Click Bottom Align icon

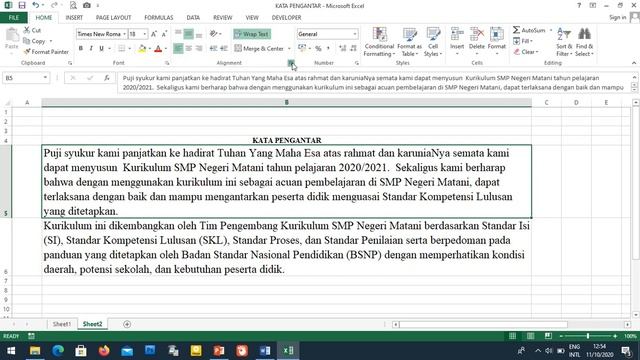[x=199, y=34]
